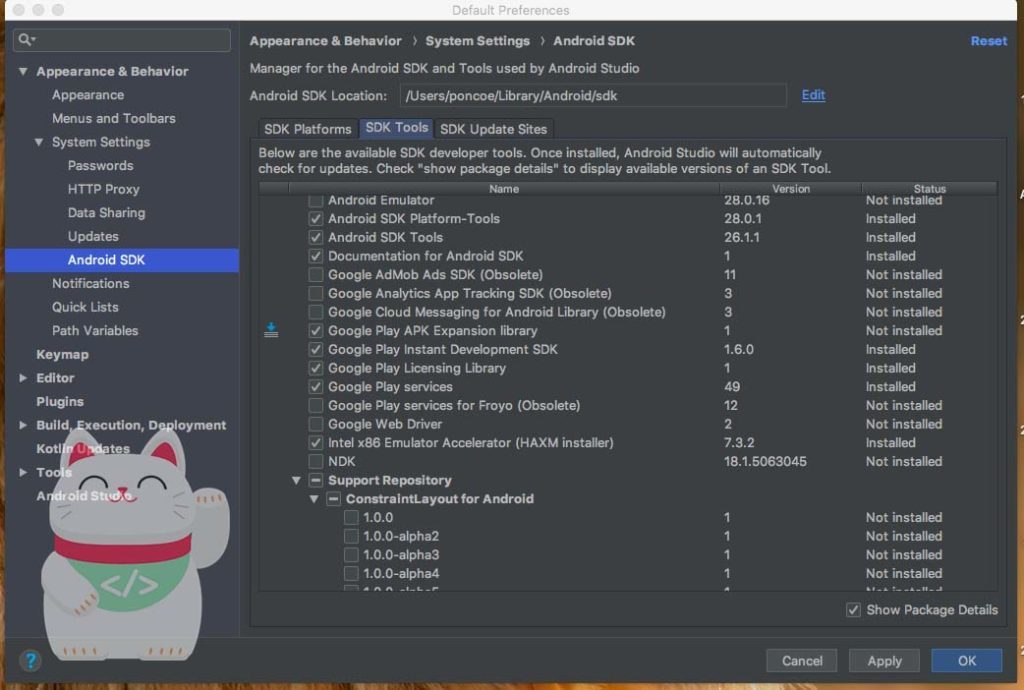This screenshot has height=690, width=1024.
Task: Uncheck Android SDK Tools checkbox
Action: (316, 238)
